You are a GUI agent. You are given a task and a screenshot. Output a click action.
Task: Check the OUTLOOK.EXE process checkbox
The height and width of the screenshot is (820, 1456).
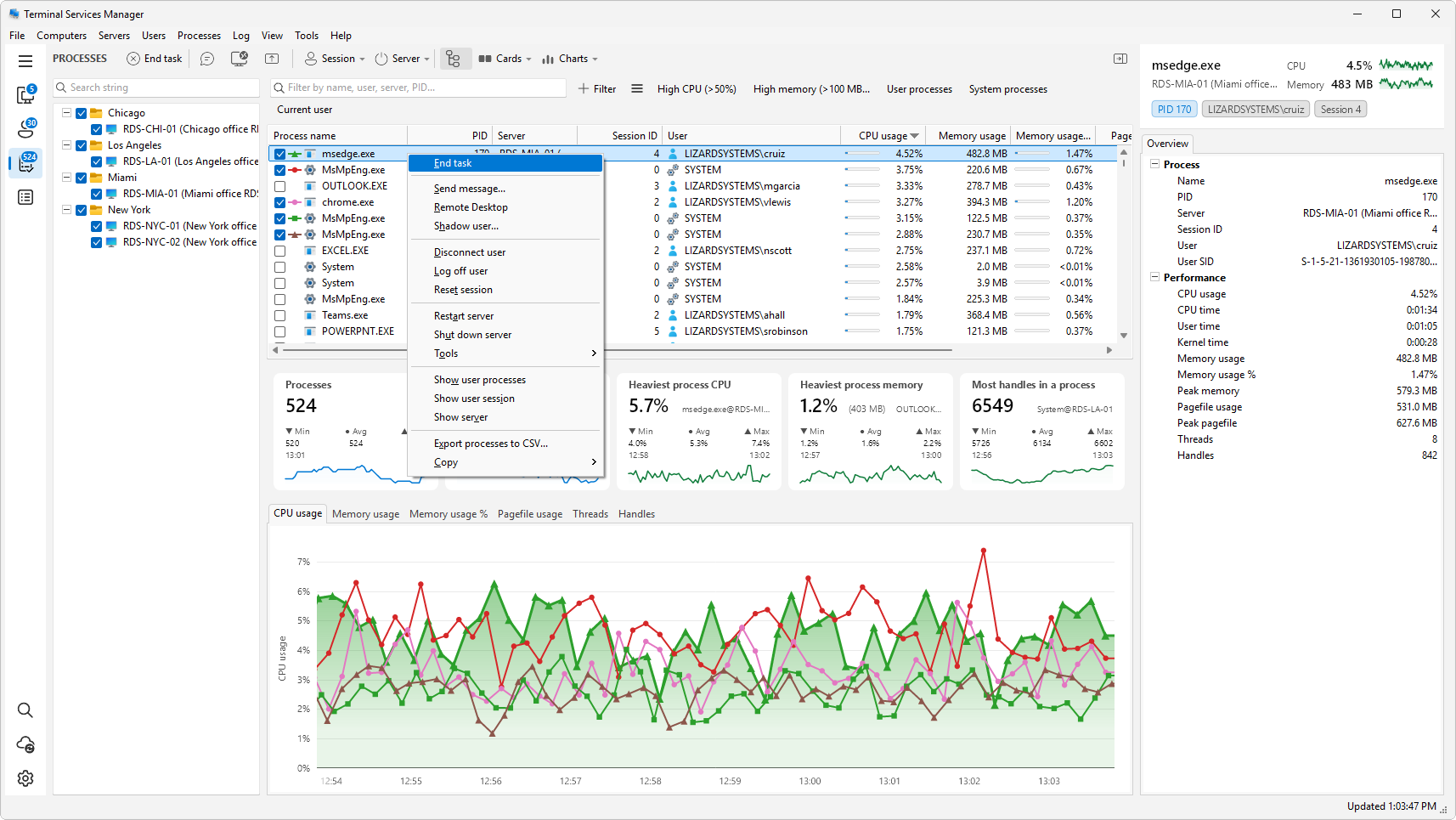(x=279, y=186)
